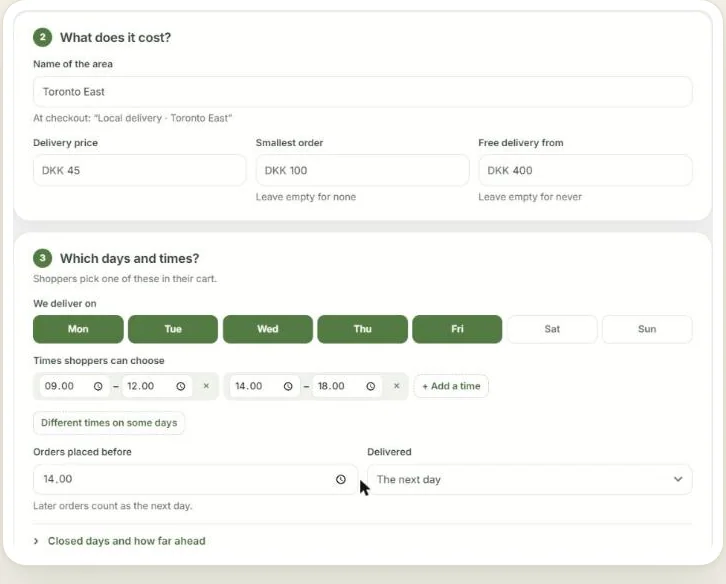726x584 pixels.
Task: Enable Saturday delivery day
Action: [x=552, y=329]
